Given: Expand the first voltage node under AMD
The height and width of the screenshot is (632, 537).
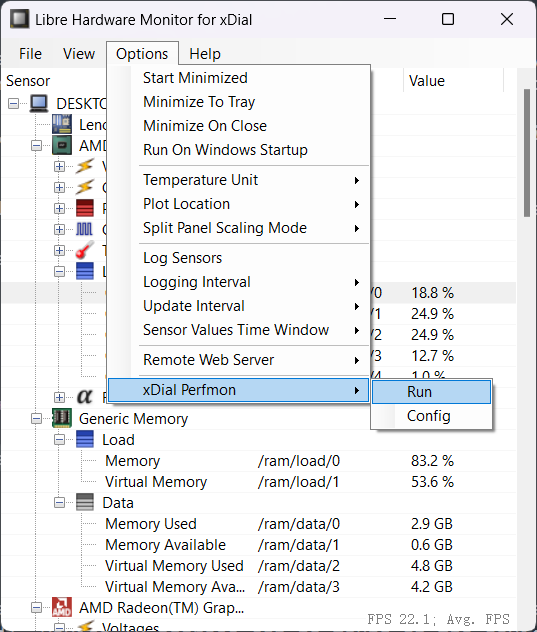Looking at the screenshot, I should 59,166.
